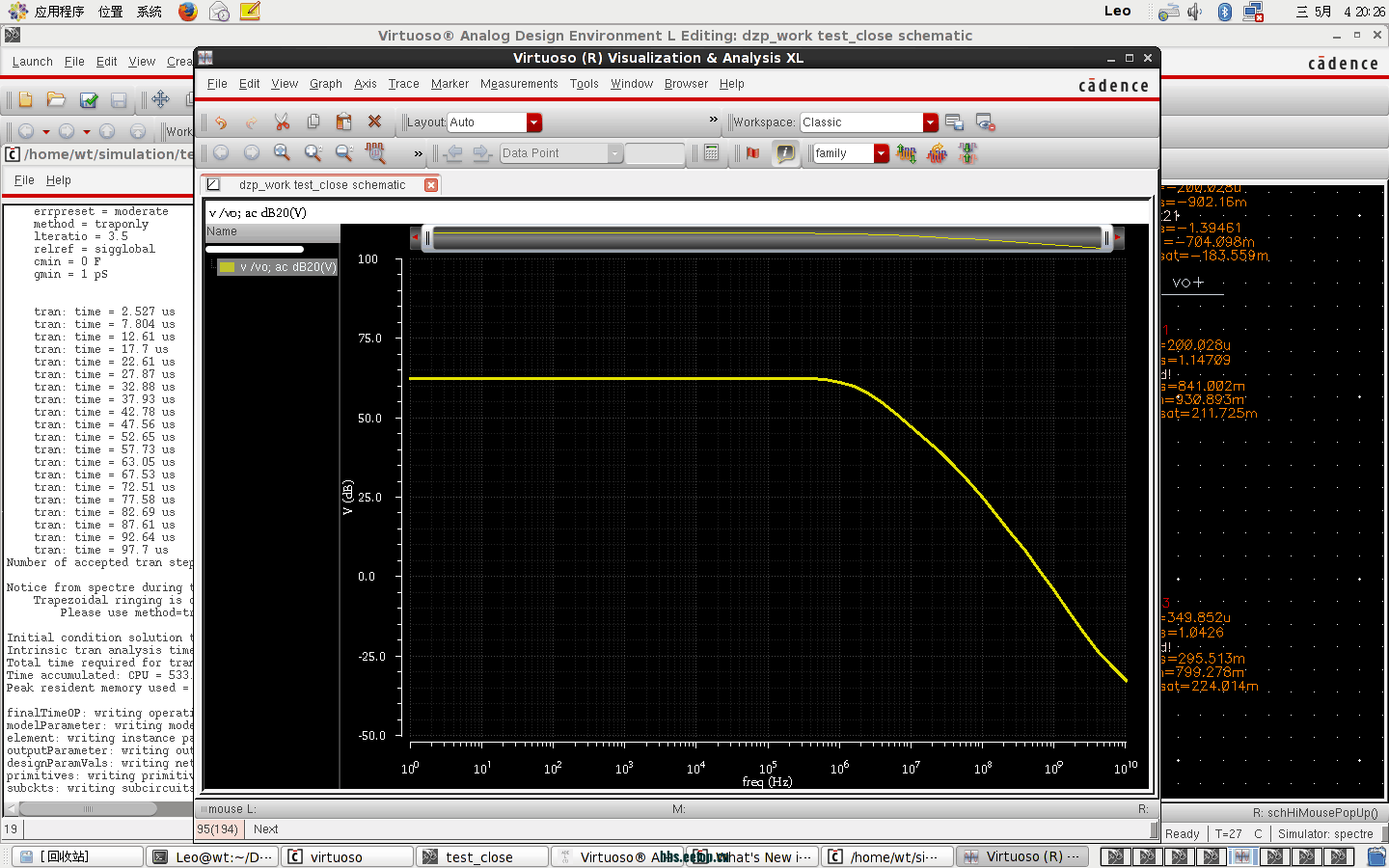The image size is (1389, 868).
Task: Open the Layout Auto dropdown
Action: (533, 122)
